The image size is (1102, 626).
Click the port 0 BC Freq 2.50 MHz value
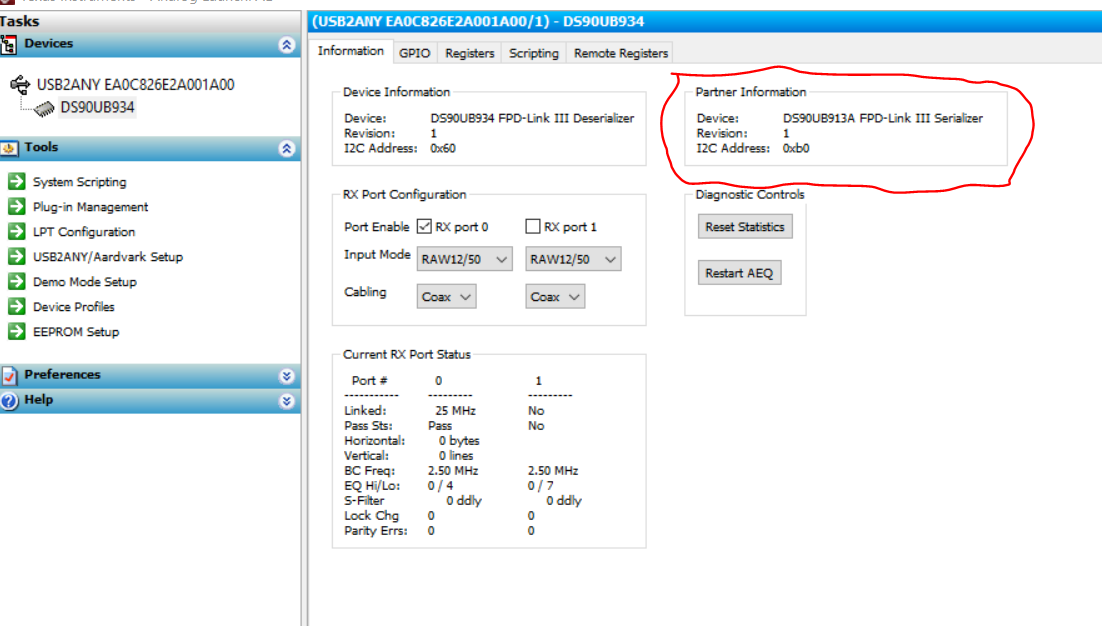[x=453, y=471]
